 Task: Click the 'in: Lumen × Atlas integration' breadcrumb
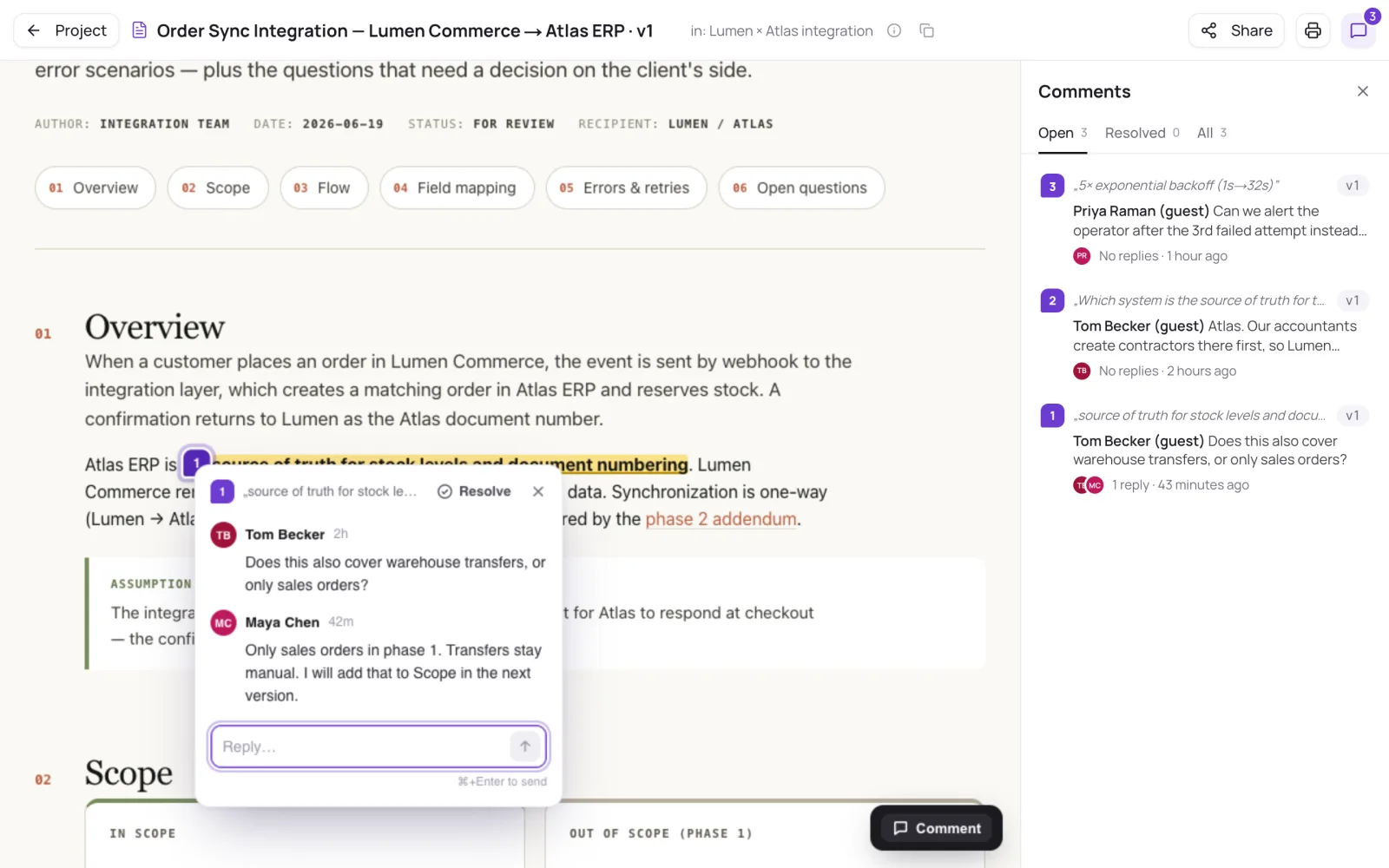click(x=781, y=30)
